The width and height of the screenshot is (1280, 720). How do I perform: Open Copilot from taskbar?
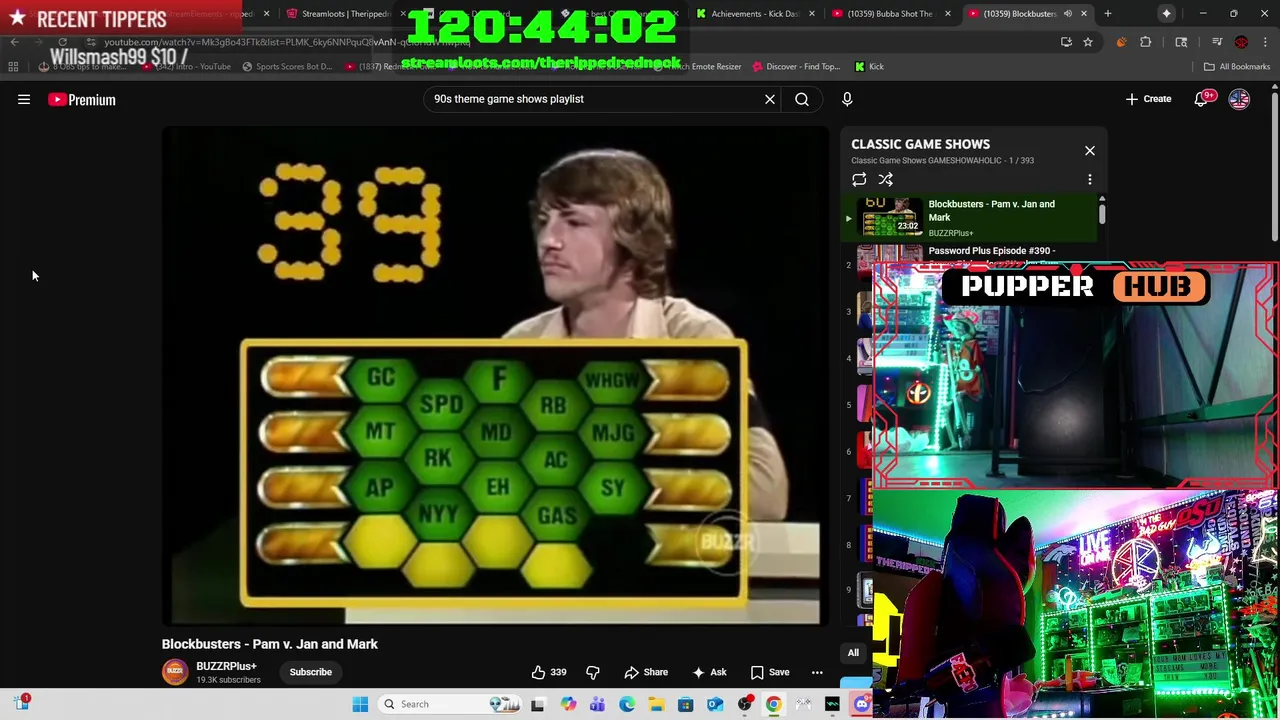(x=568, y=704)
